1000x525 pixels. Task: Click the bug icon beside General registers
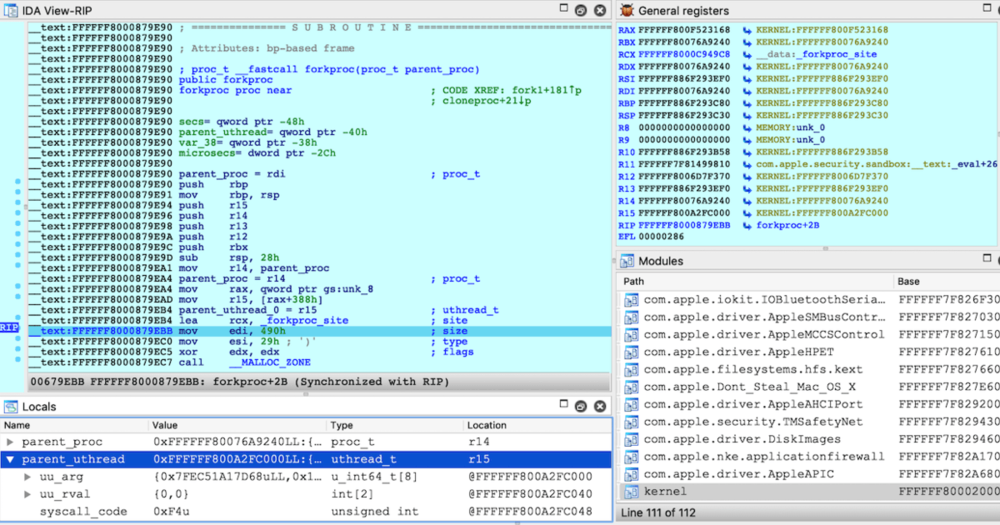(x=627, y=10)
